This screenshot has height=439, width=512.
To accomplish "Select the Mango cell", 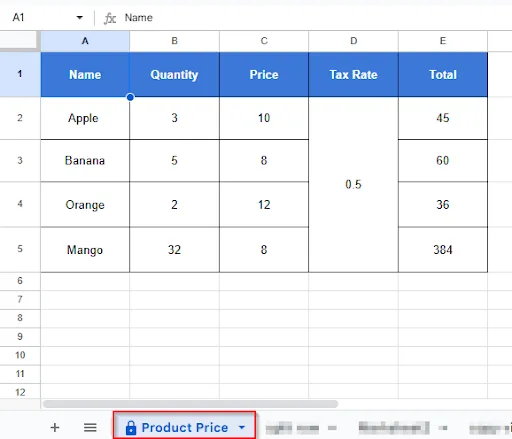I will (85, 250).
